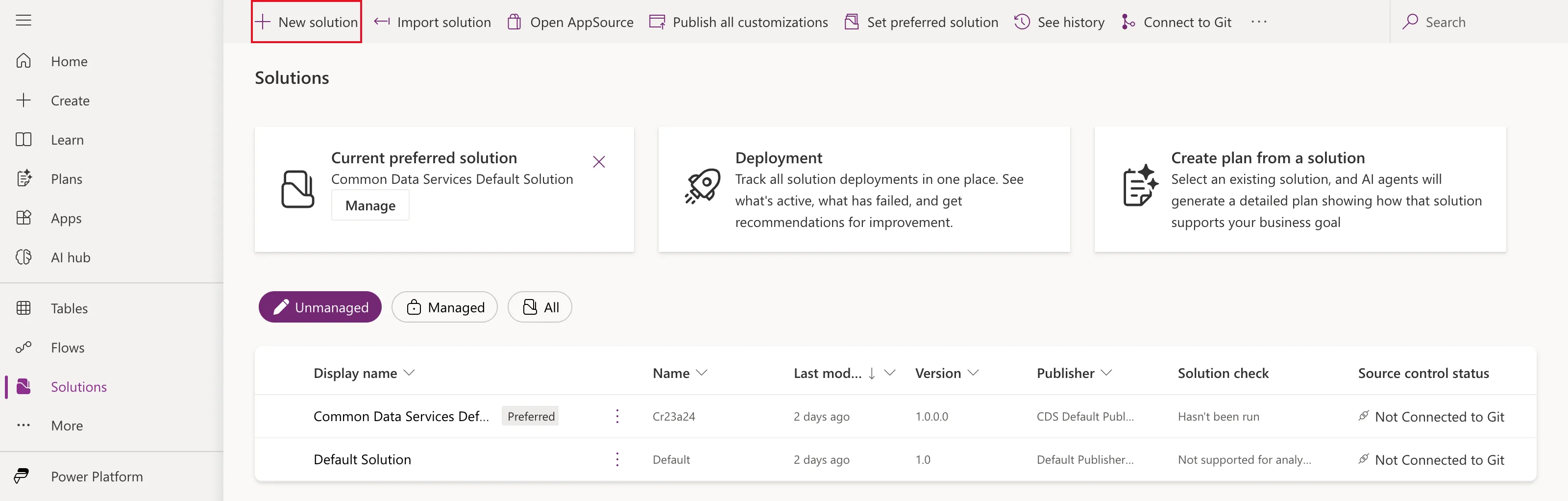Open the Version column dropdown
The width and height of the screenshot is (1568, 501).
point(973,373)
